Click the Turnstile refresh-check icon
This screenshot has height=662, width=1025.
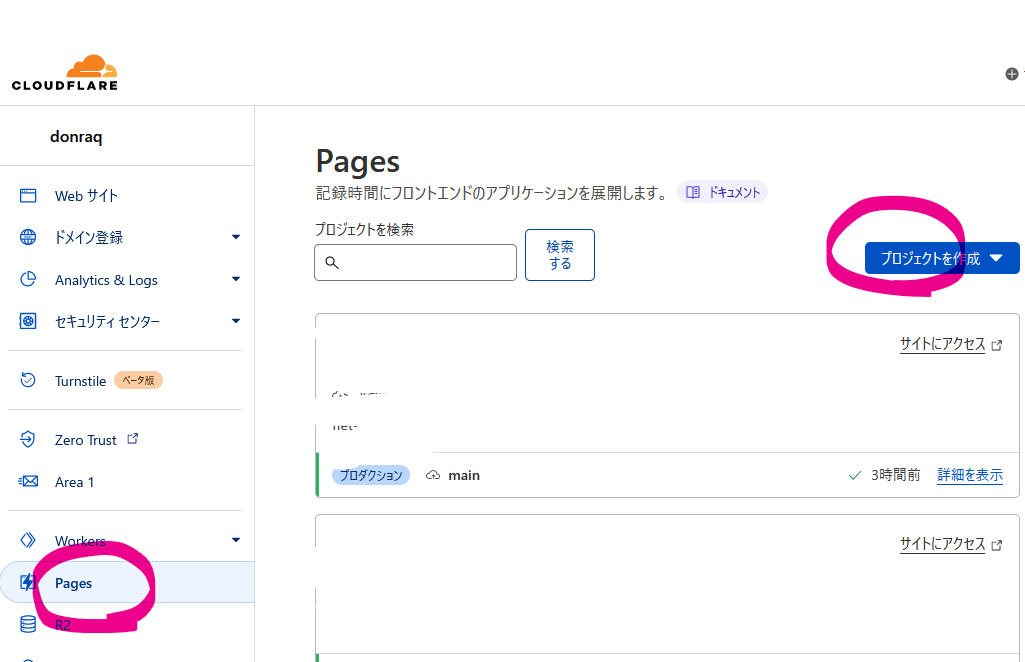pyautogui.click(x=28, y=380)
